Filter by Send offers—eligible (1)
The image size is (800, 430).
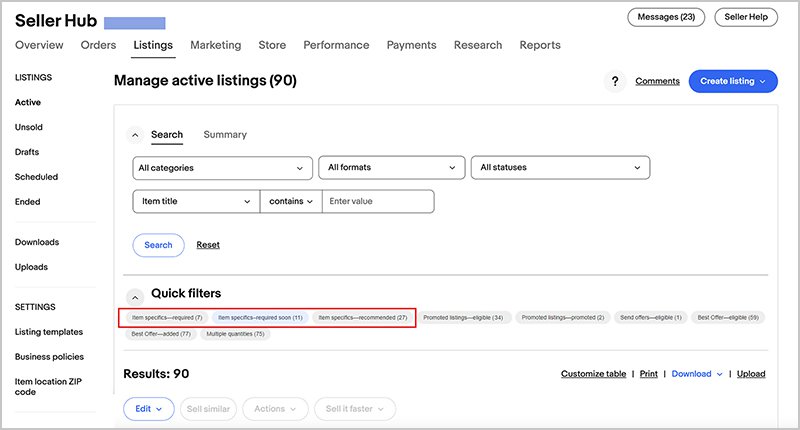651,318
